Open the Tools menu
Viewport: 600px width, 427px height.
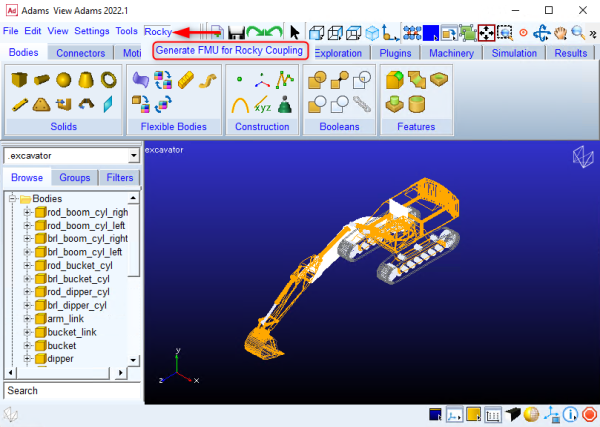[127, 31]
